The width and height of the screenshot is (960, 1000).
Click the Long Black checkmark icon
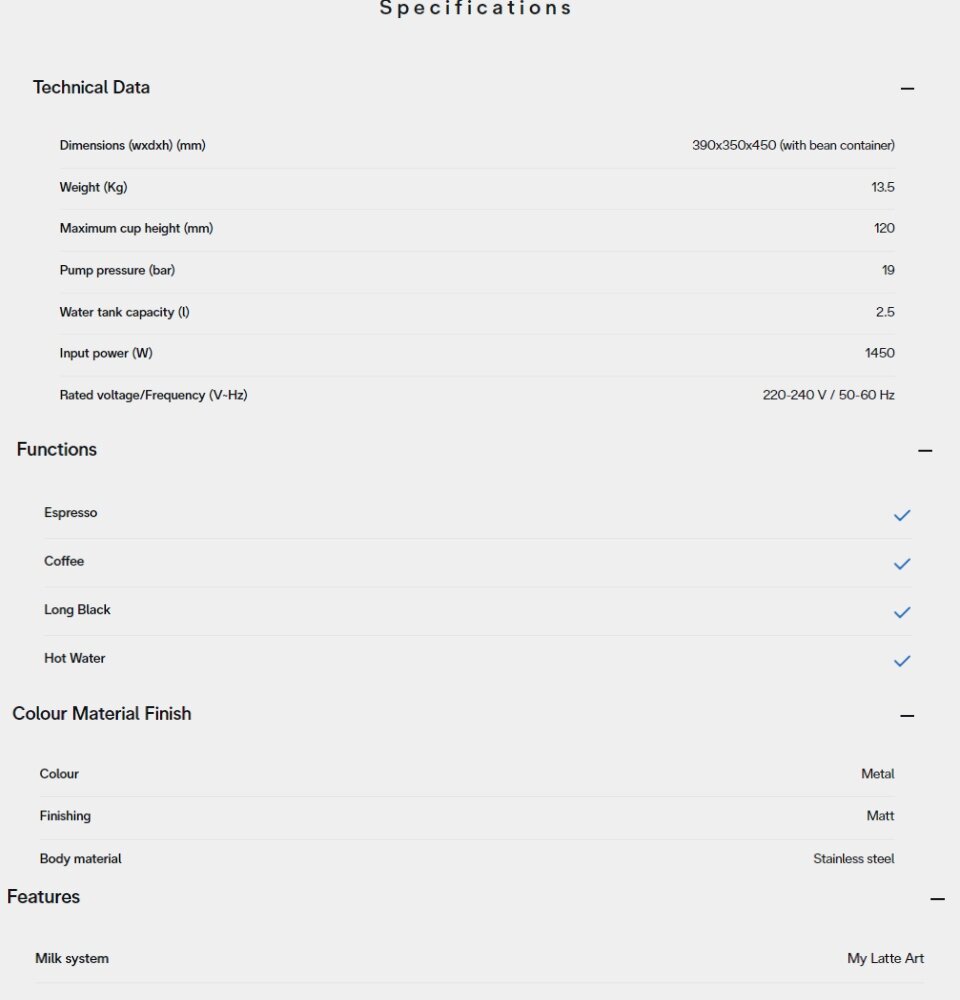902,612
